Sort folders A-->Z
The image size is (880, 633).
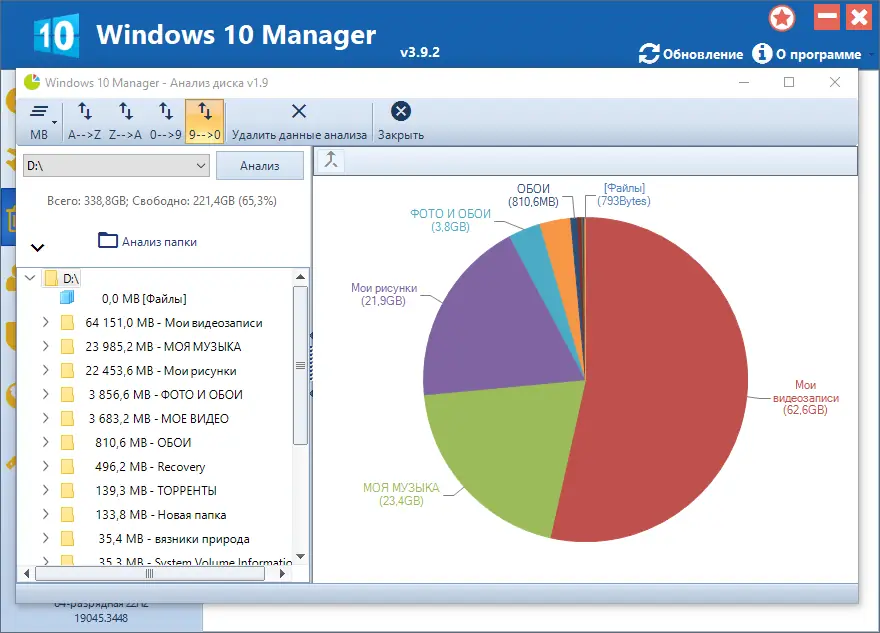click(85, 121)
